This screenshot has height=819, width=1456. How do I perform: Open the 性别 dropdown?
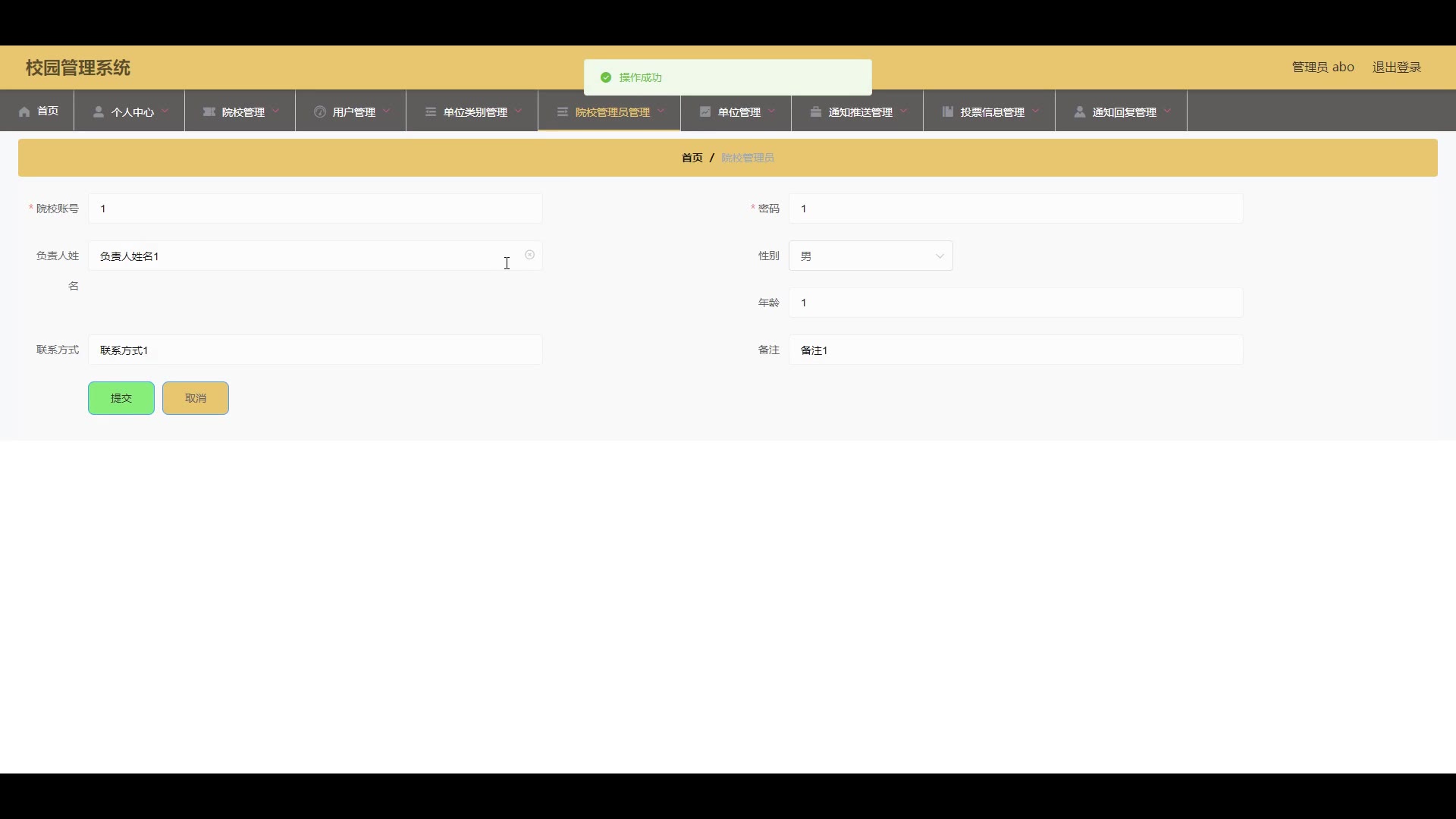tap(871, 256)
